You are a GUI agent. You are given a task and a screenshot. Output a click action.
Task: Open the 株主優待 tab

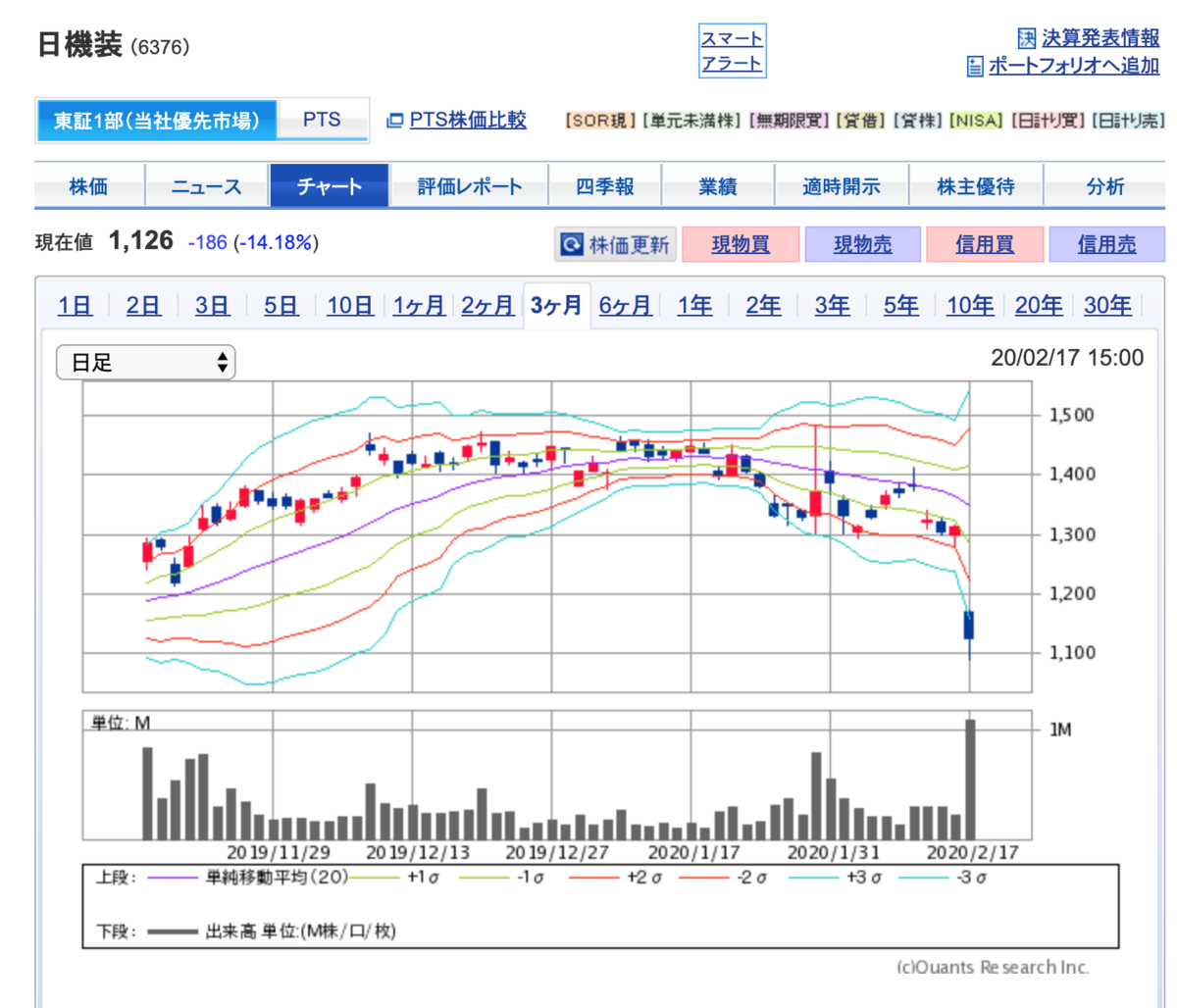pyautogui.click(x=976, y=186)
